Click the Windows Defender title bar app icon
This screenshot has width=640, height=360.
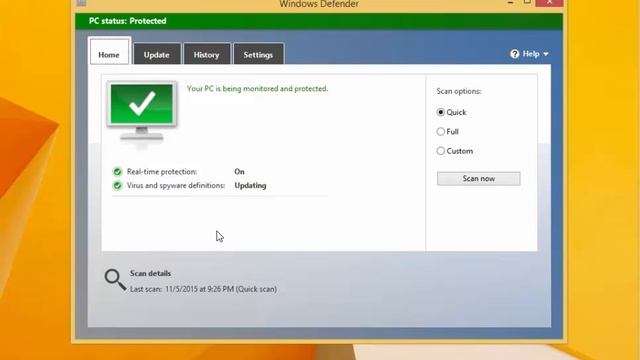82,3
